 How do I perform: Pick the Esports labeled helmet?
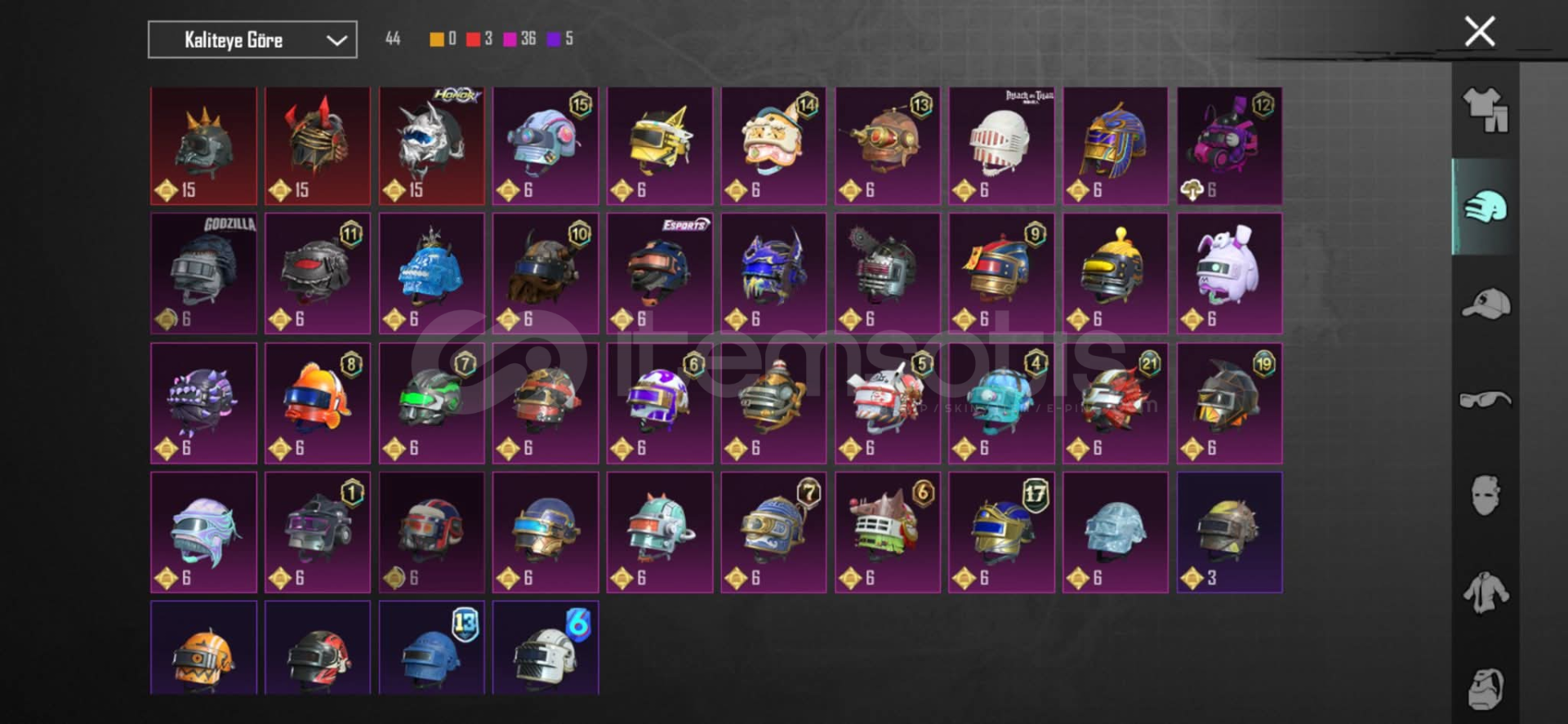659,273
